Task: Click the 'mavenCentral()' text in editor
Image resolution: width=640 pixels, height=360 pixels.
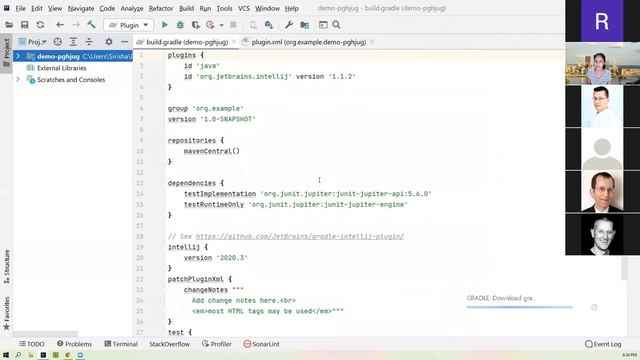Action: (x=211, y=151)
